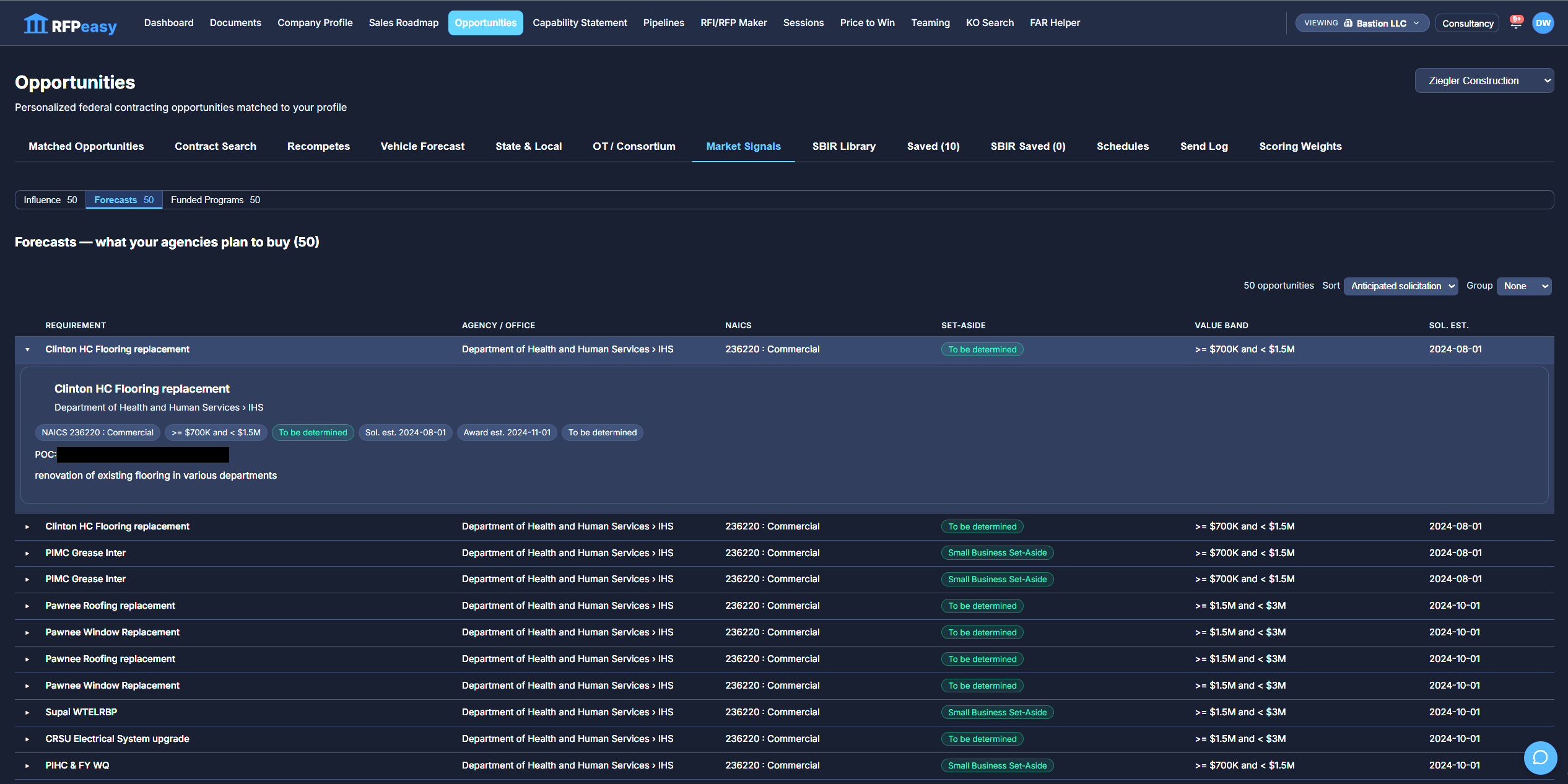
Task: Open the Viewing Bastion LLC switcher
Action: click(x=1362, y=23)
